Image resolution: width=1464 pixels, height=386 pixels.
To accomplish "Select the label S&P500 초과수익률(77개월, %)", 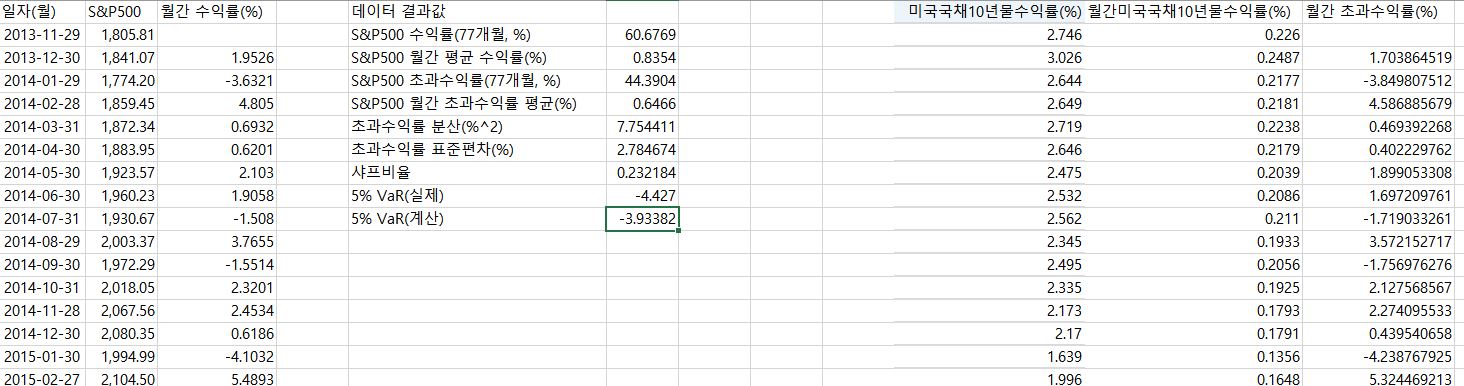I will pyautogui.click(x=477, y=81).
